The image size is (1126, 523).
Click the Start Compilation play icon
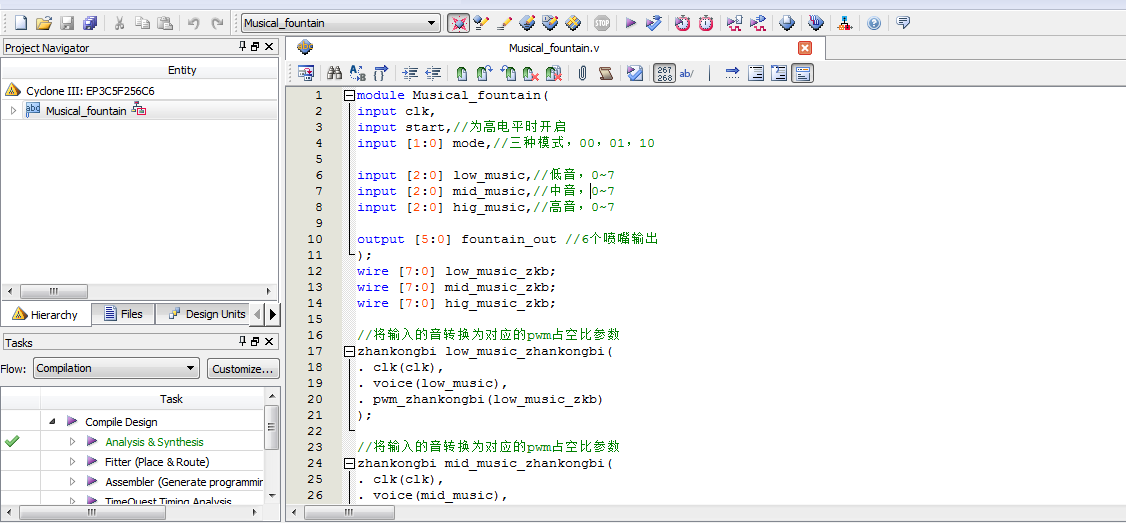coord(630,23)
